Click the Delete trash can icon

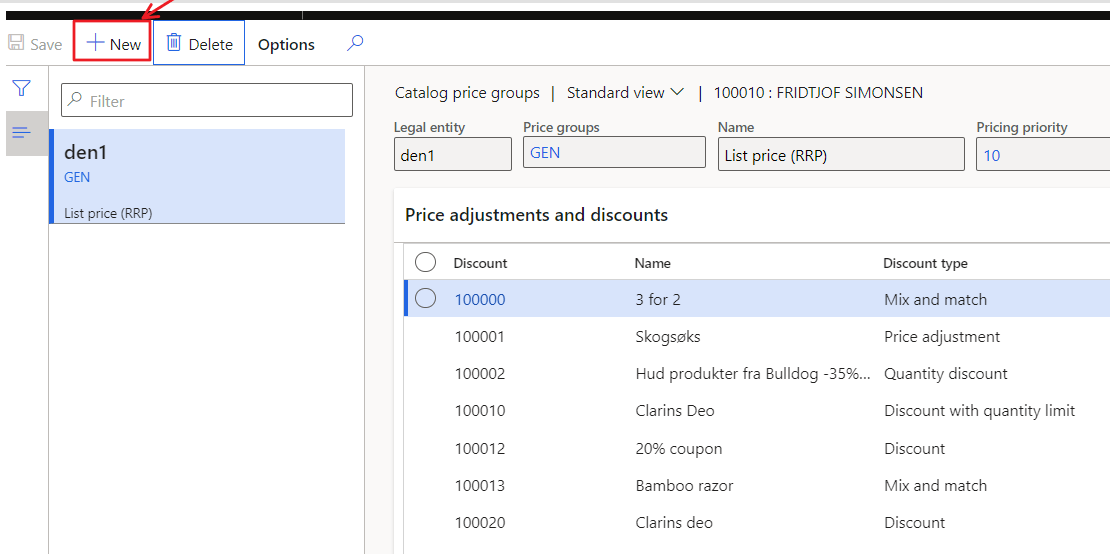(x=174, y=43)
